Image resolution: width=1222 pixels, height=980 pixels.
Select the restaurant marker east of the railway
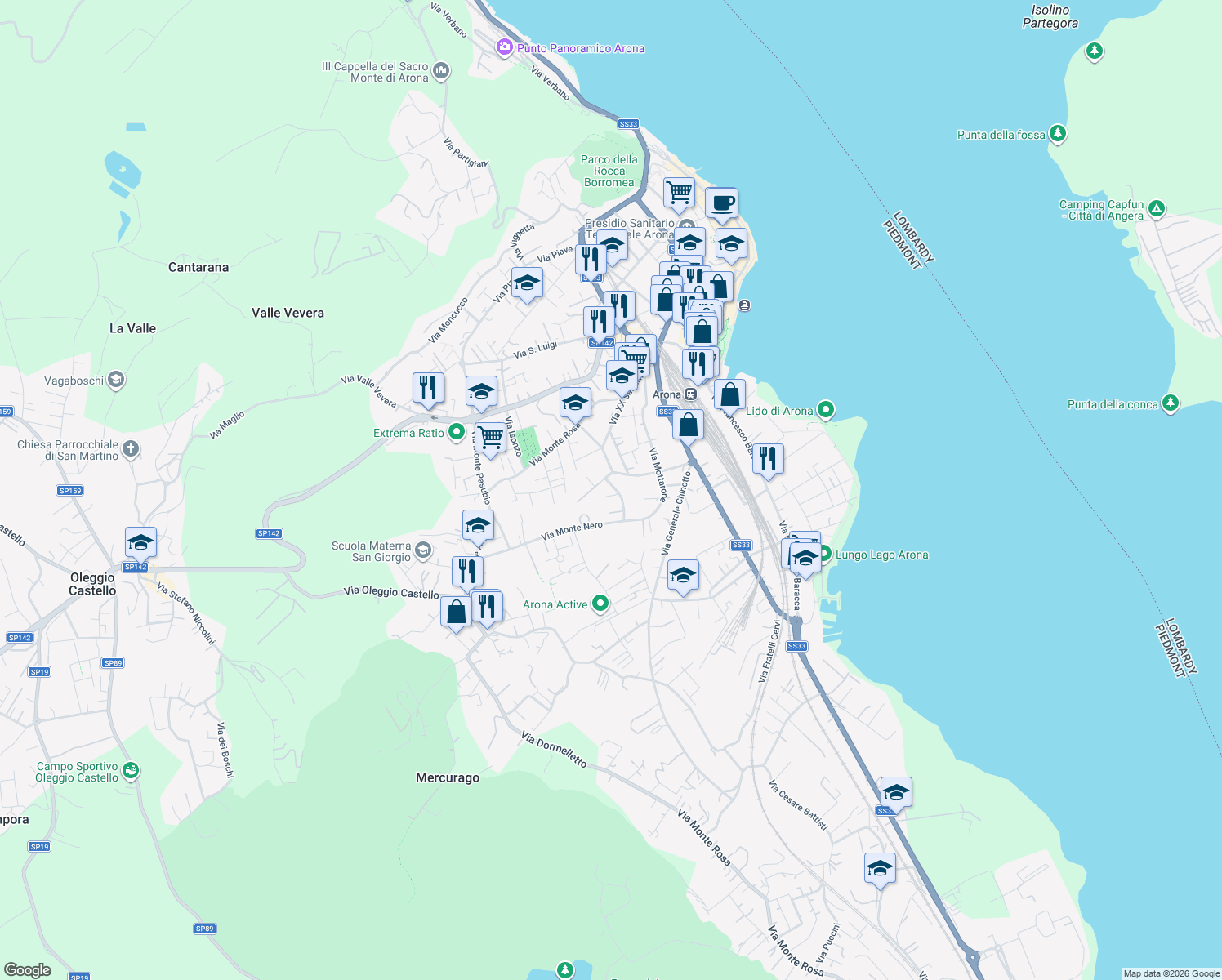[x=768, y=459]
